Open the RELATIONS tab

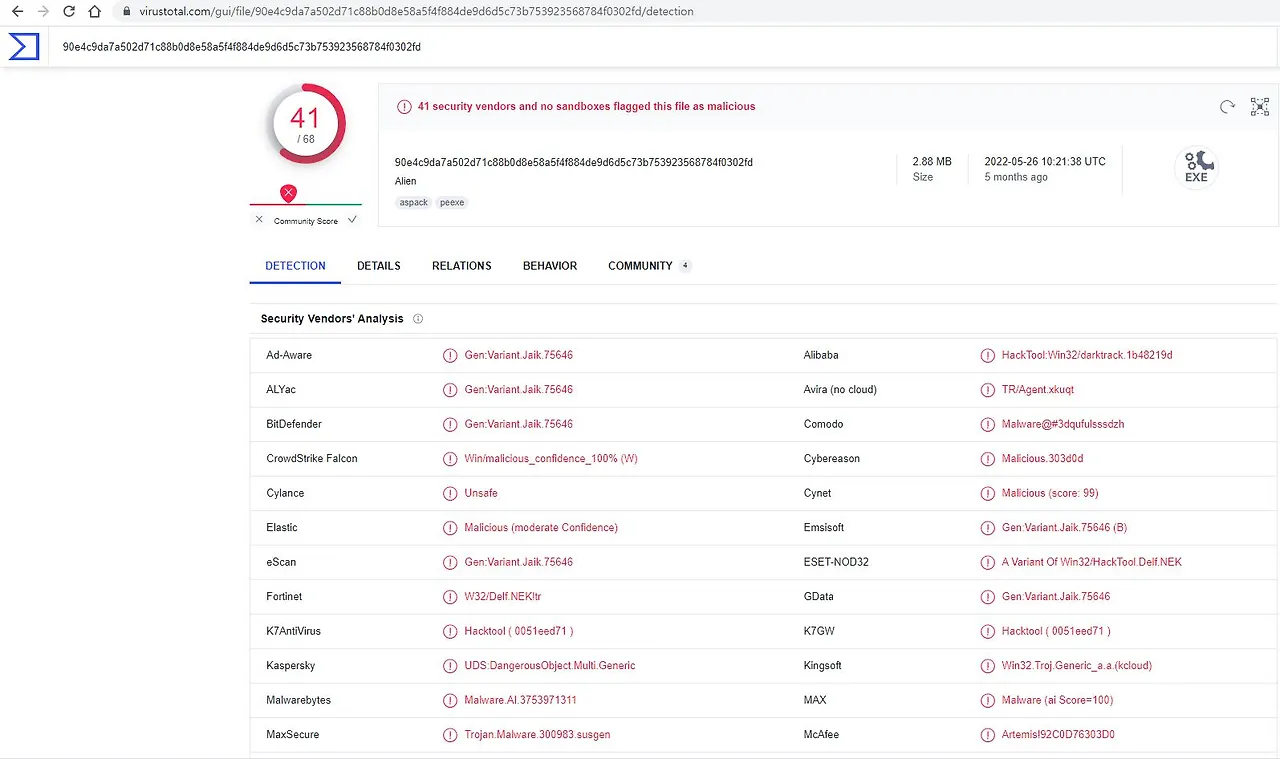point(462,266)
